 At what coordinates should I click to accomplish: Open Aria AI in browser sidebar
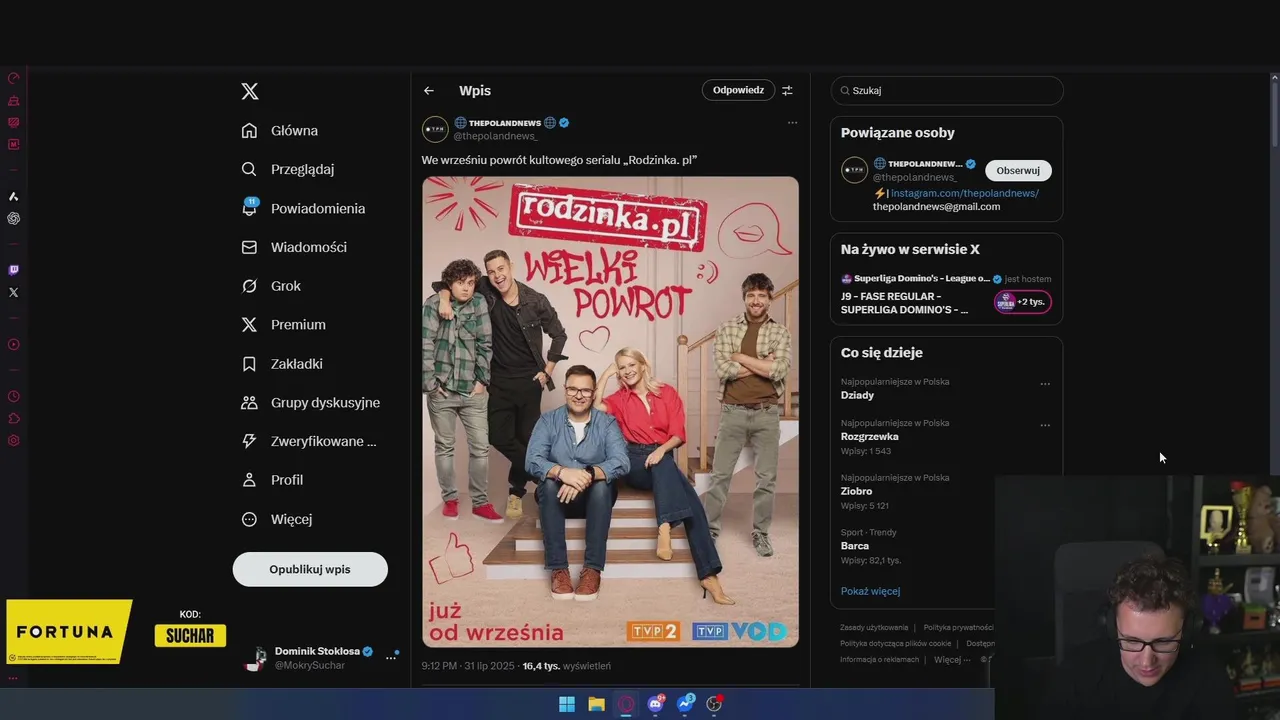tap(13, 196)
